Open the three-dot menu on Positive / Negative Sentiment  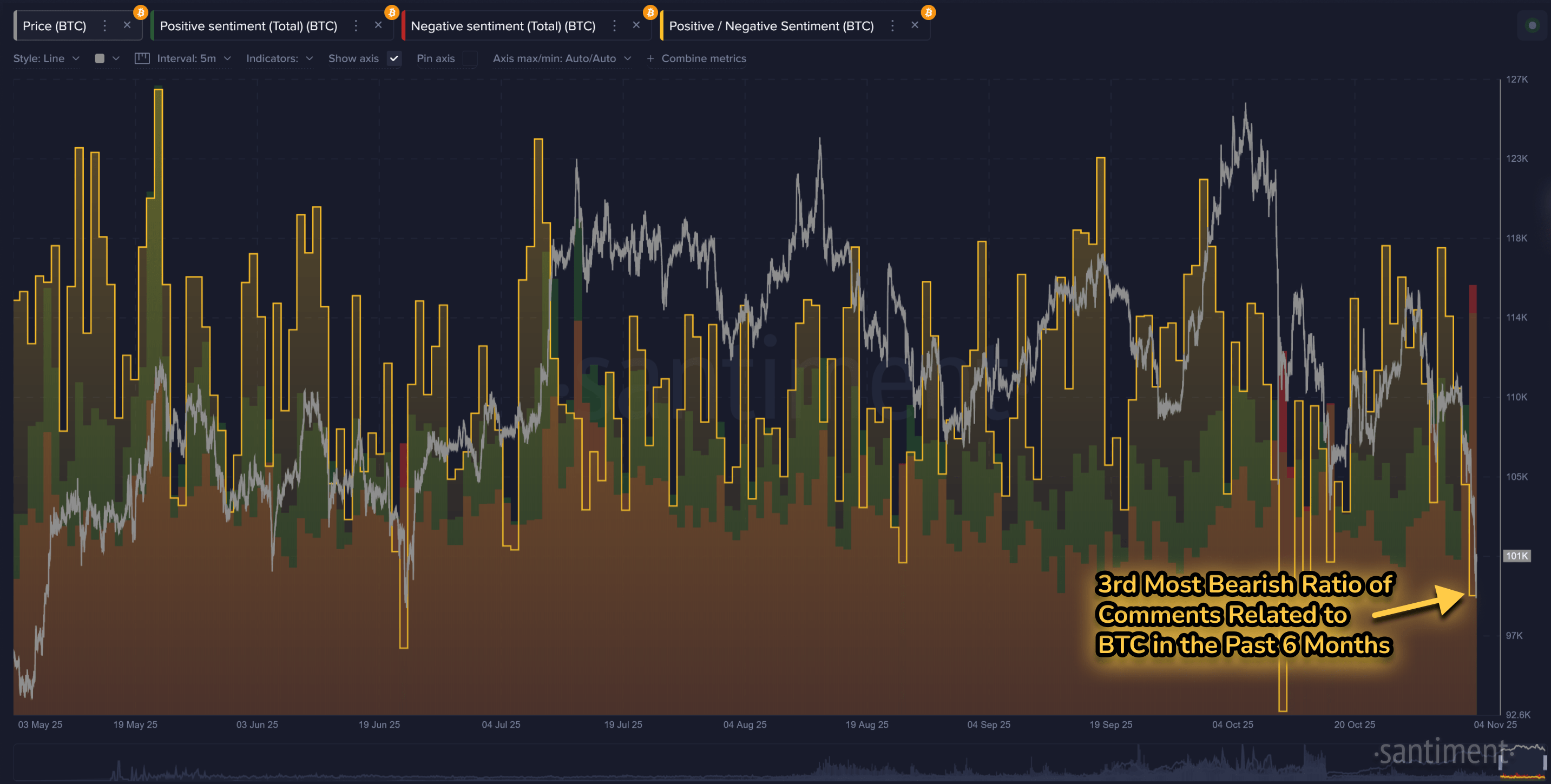[892, 26]
